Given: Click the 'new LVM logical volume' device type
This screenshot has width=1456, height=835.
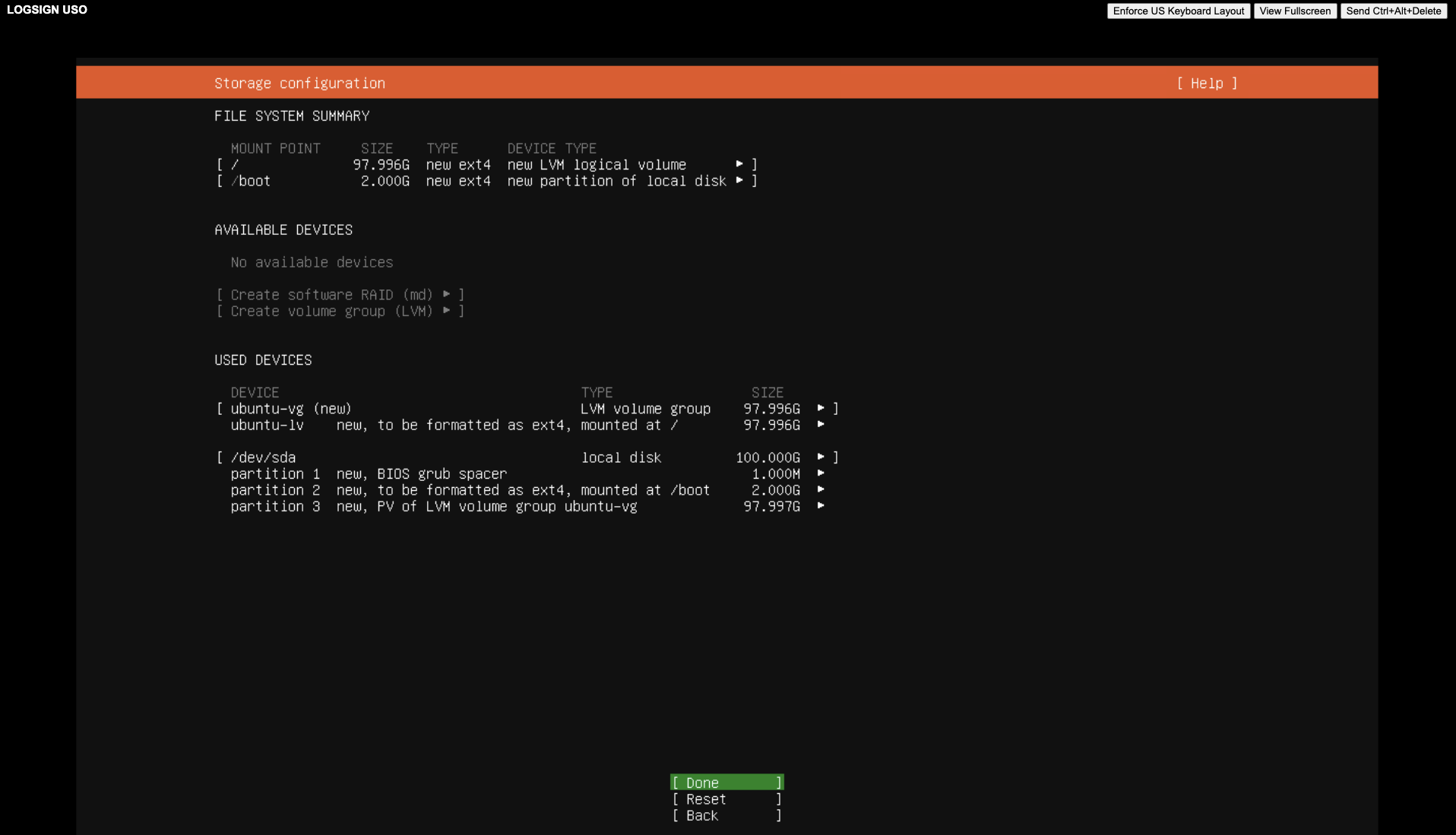Looking at the screenshot, I should click(597, 165).
